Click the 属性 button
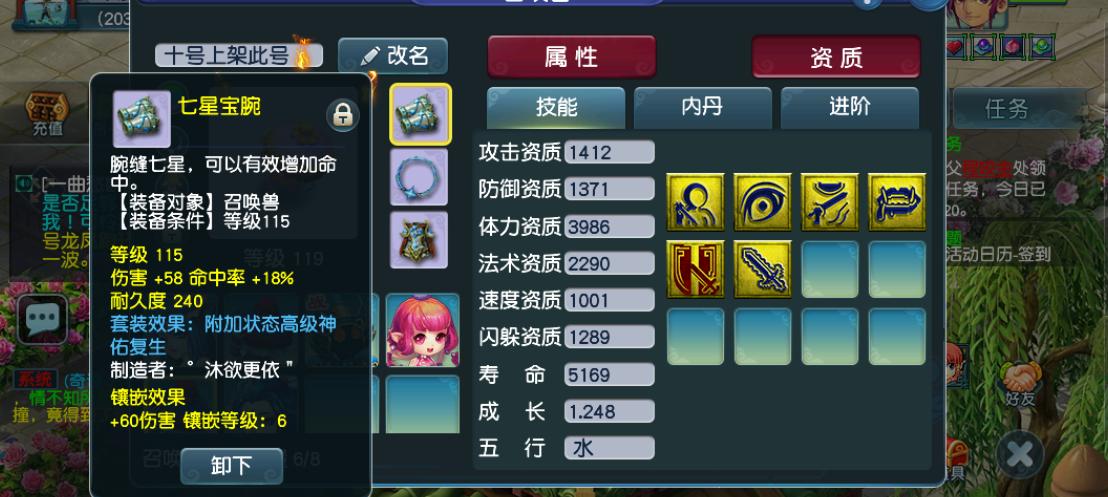The width and height of the screenshot is (1108, 497). [572, 57]
